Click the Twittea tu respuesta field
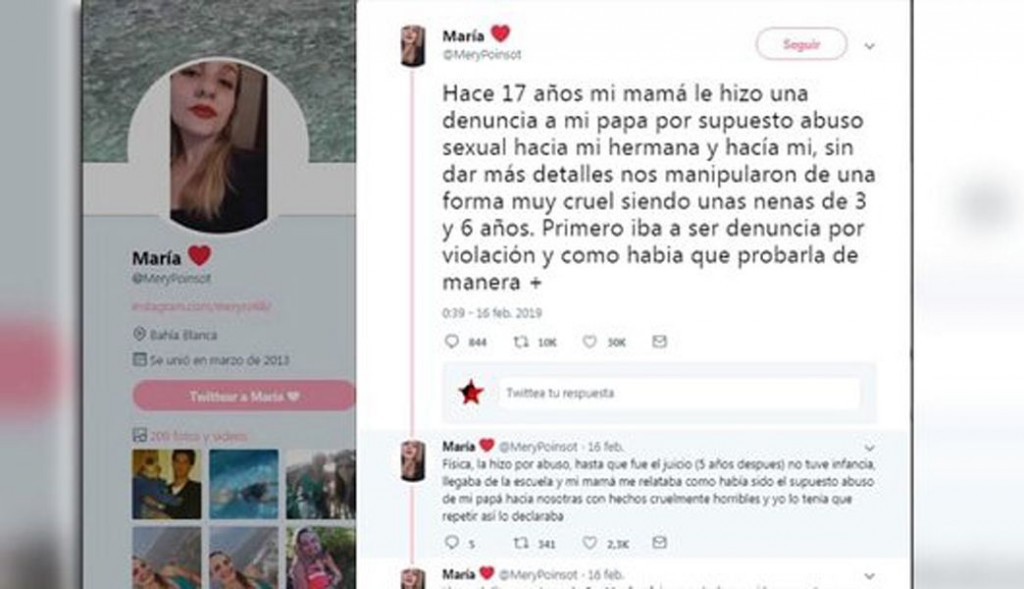1024x589 pixels. (679, 393)
